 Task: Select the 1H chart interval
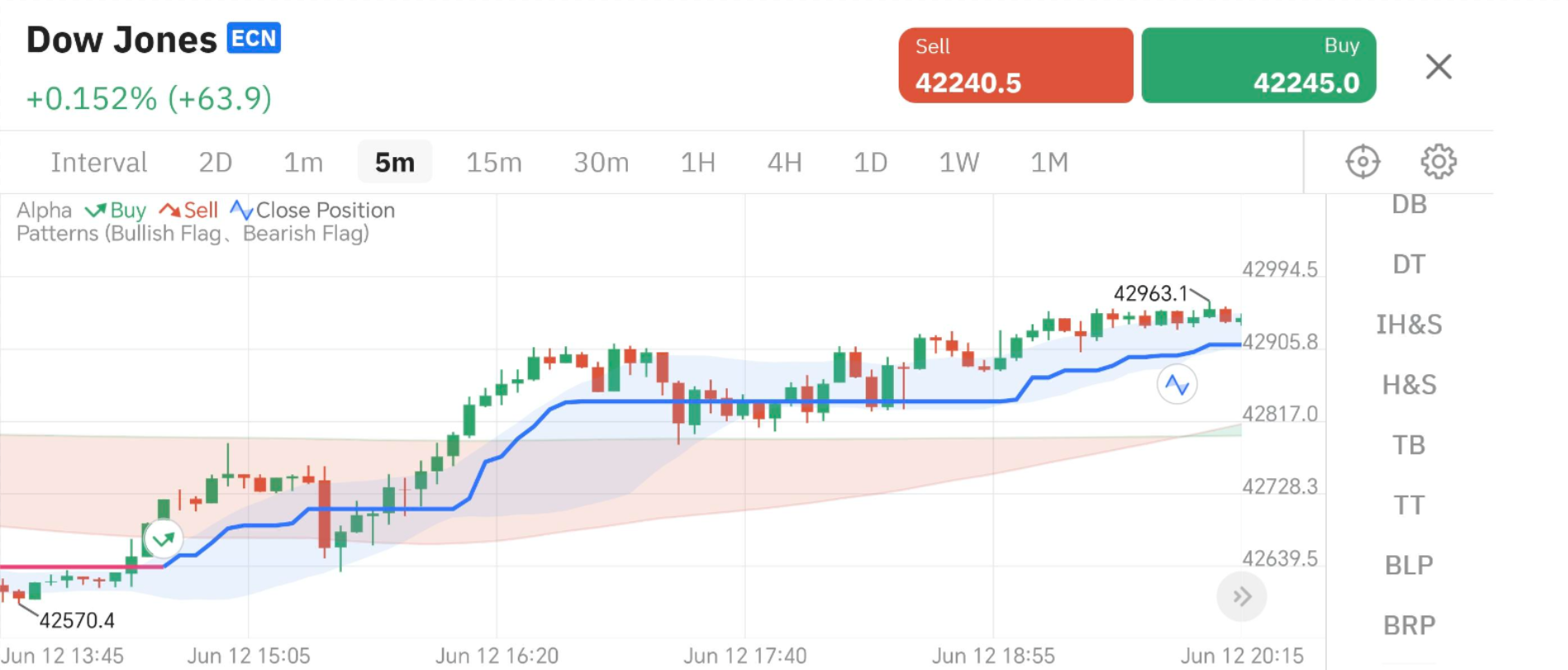697,163
